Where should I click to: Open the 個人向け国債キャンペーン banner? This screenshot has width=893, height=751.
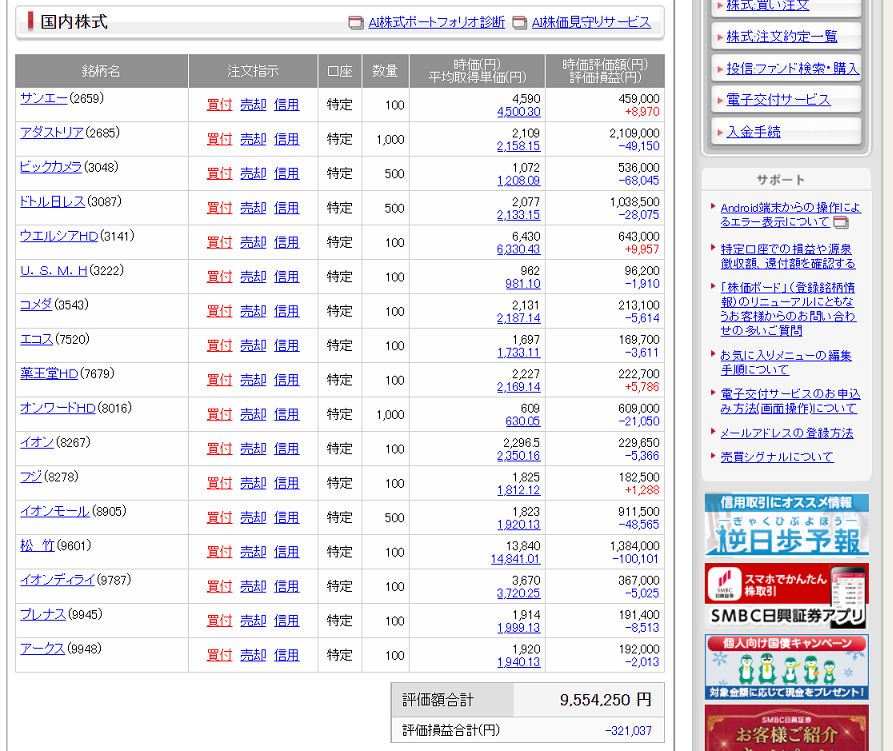(786, 666)
